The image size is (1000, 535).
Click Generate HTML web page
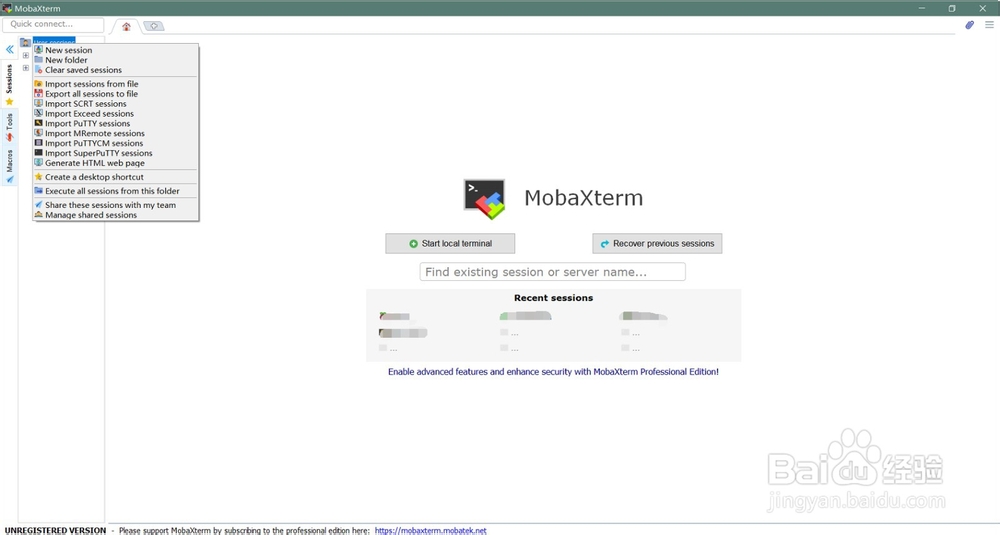[115, 163]
